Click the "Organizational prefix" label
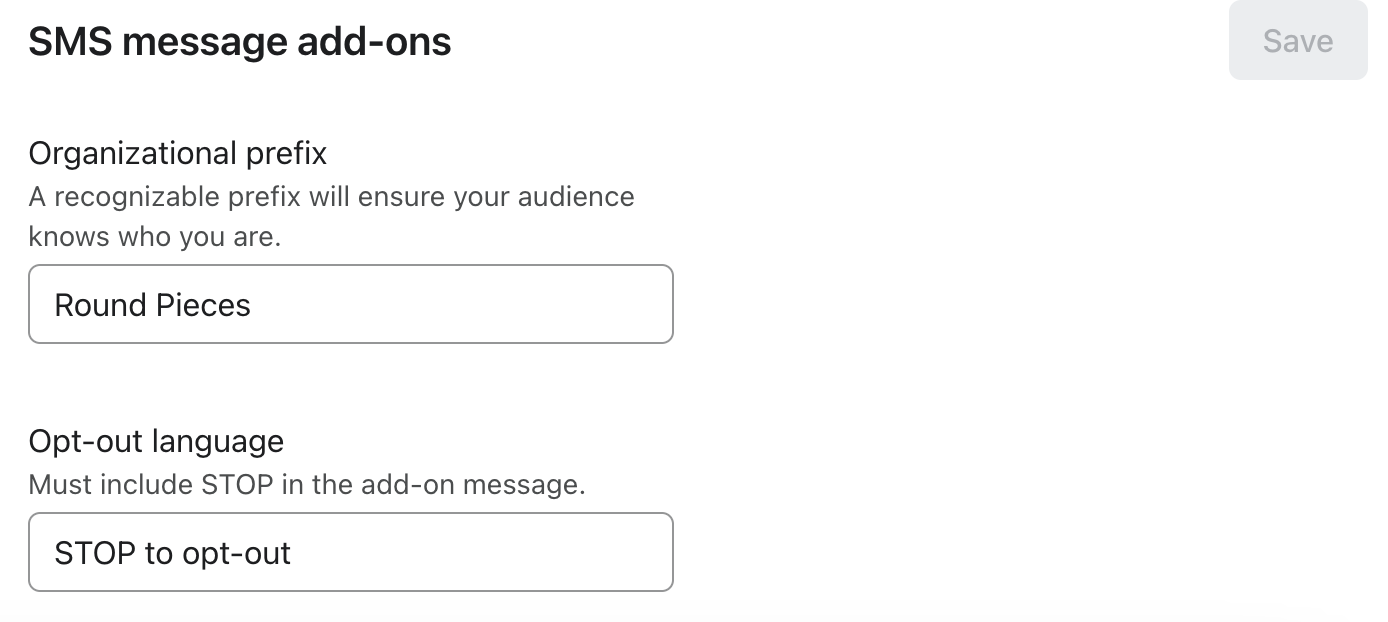The height and width of the screenshot is (622, 1388). [177, 153]
